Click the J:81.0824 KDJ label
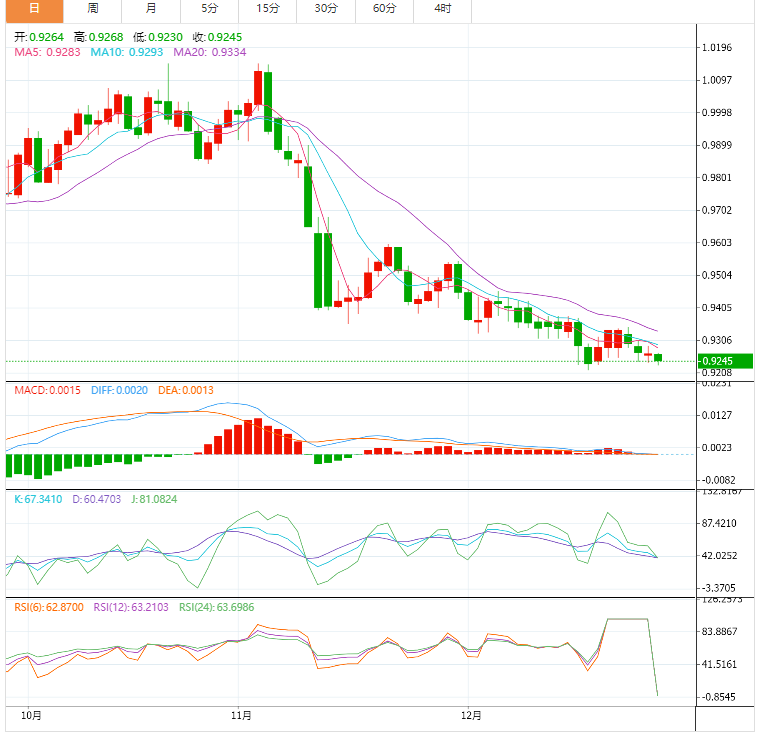Image resolution: width=763 pixels, height=740 pixels. [x=154, y=499]
